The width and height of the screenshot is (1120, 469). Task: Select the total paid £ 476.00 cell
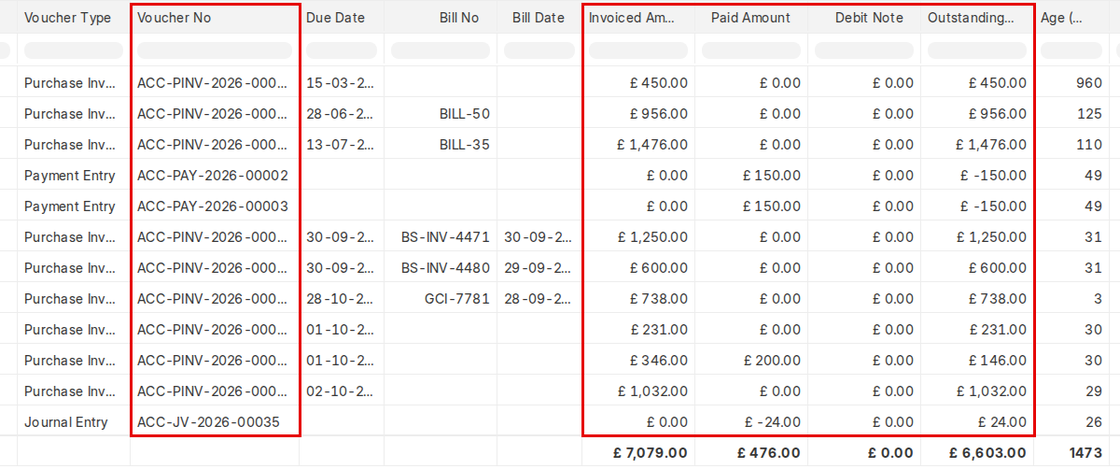pyautogui.click(x=751, y=453)
